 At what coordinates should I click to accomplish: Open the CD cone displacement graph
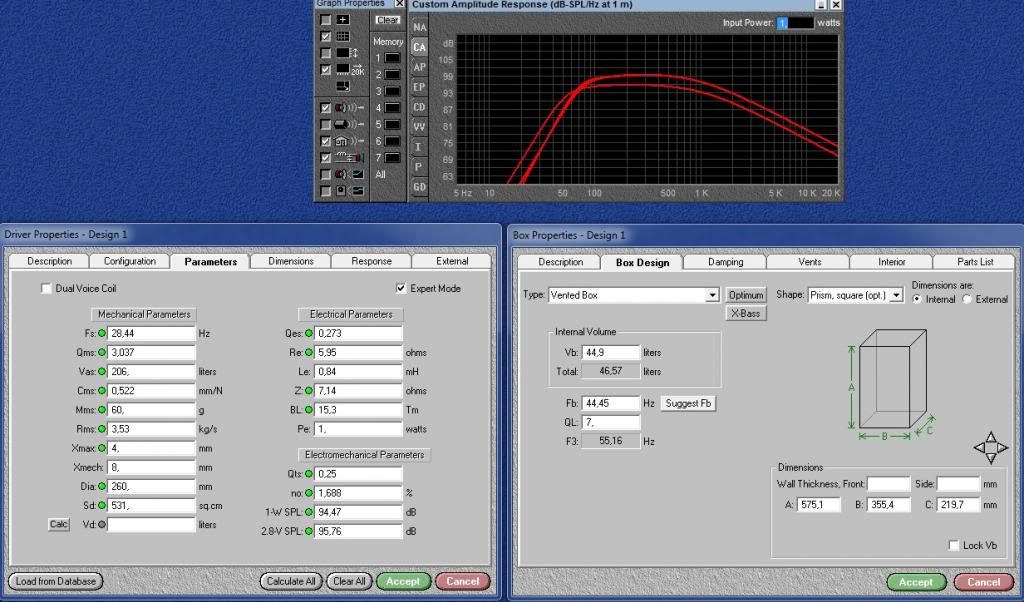[x=419, y=107]
